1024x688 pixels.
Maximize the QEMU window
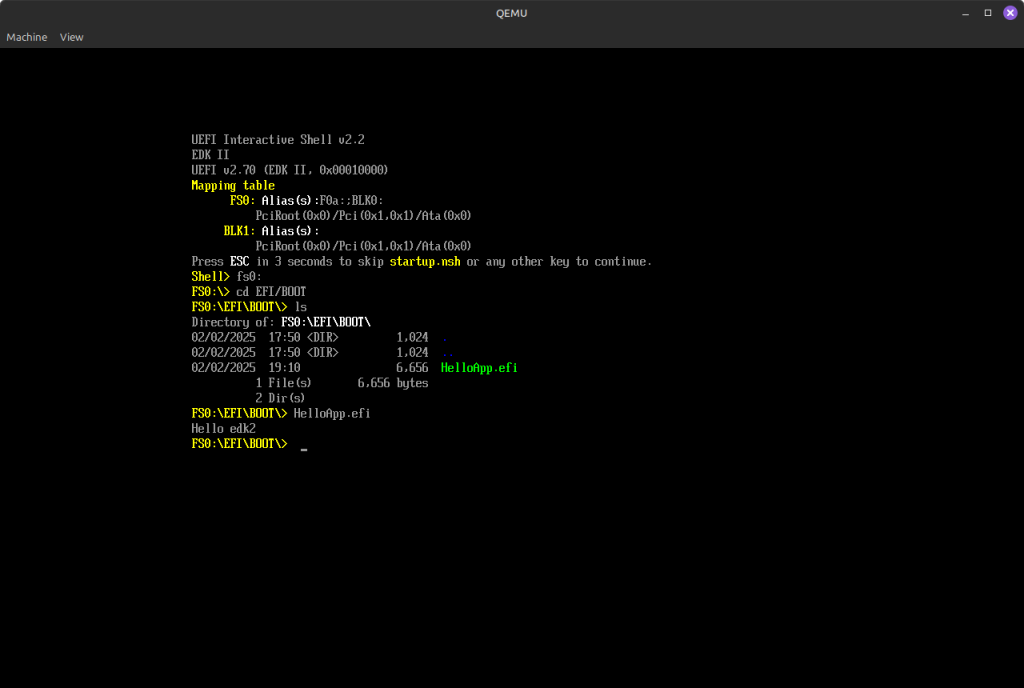coord(988,12)
